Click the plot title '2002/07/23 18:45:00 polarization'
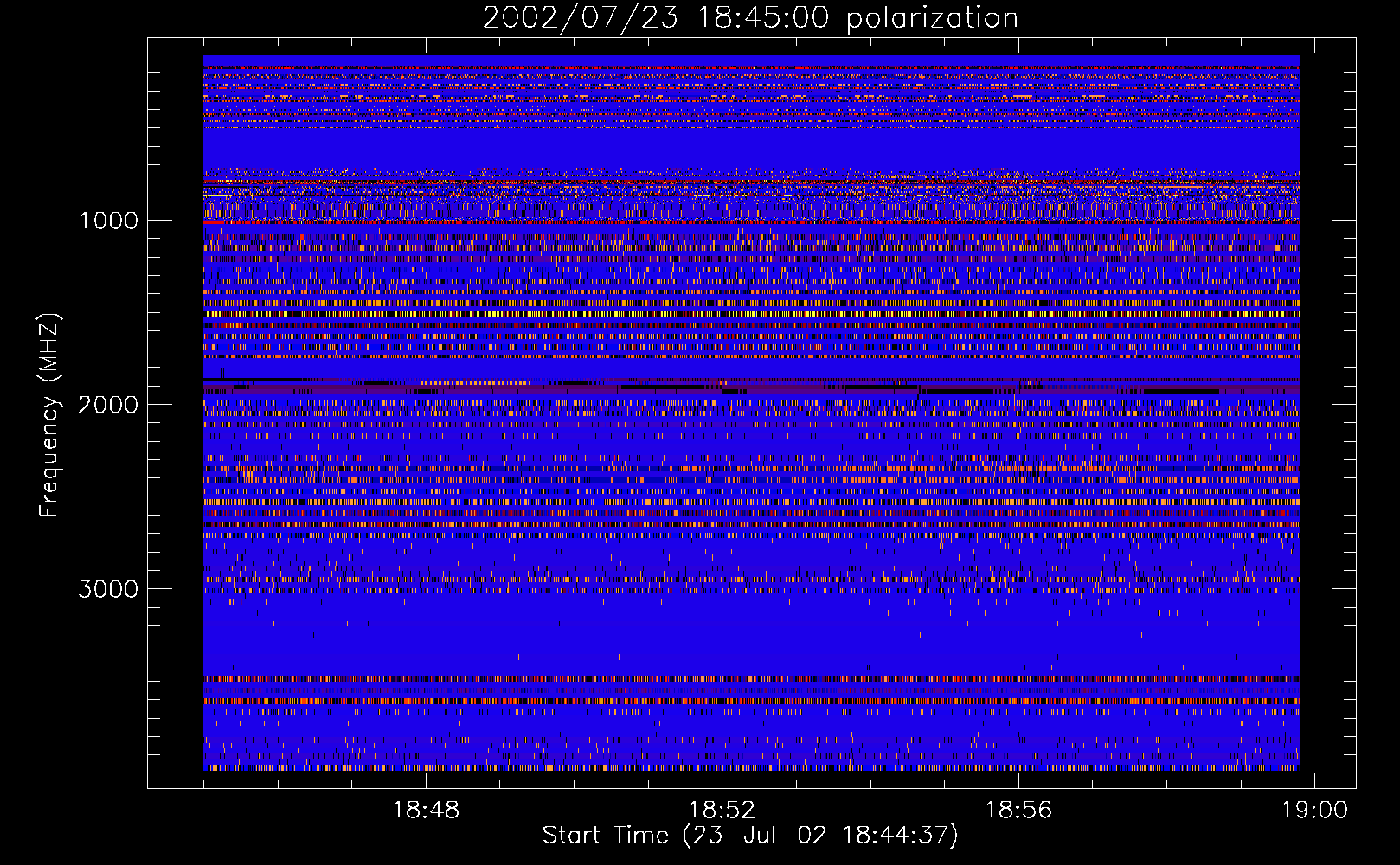 750,18
